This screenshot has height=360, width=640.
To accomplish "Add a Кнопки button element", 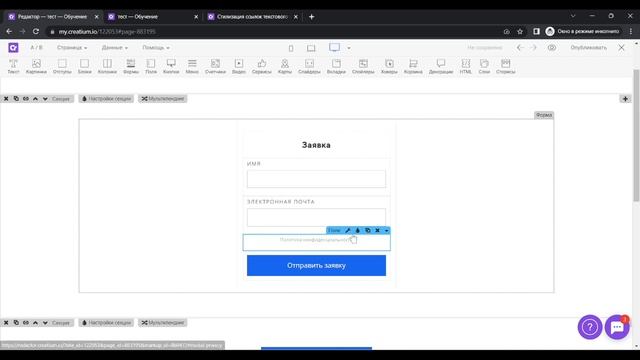I will [x=171, y=66].
